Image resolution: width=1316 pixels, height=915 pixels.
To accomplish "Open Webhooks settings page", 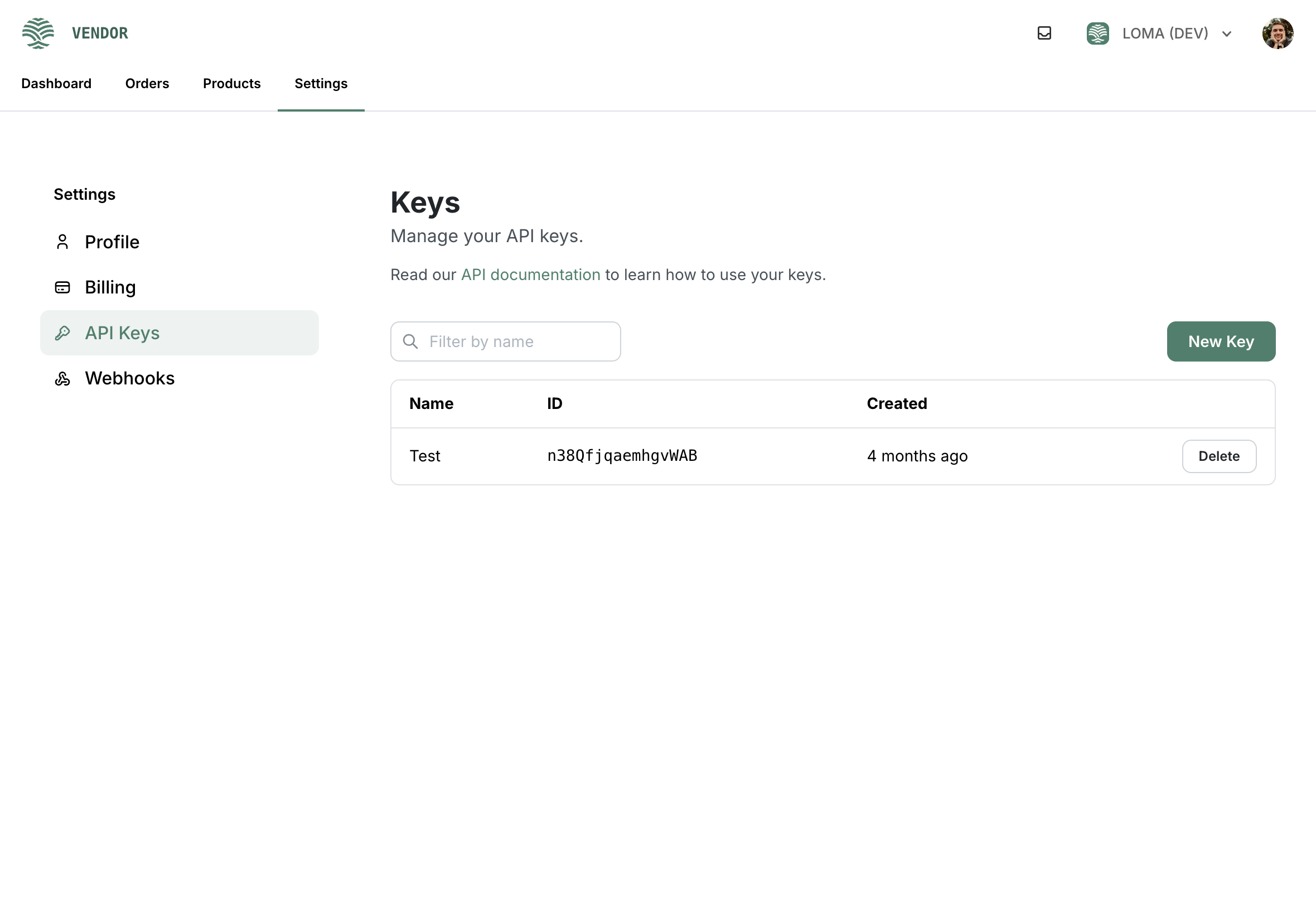I will 129,378.
